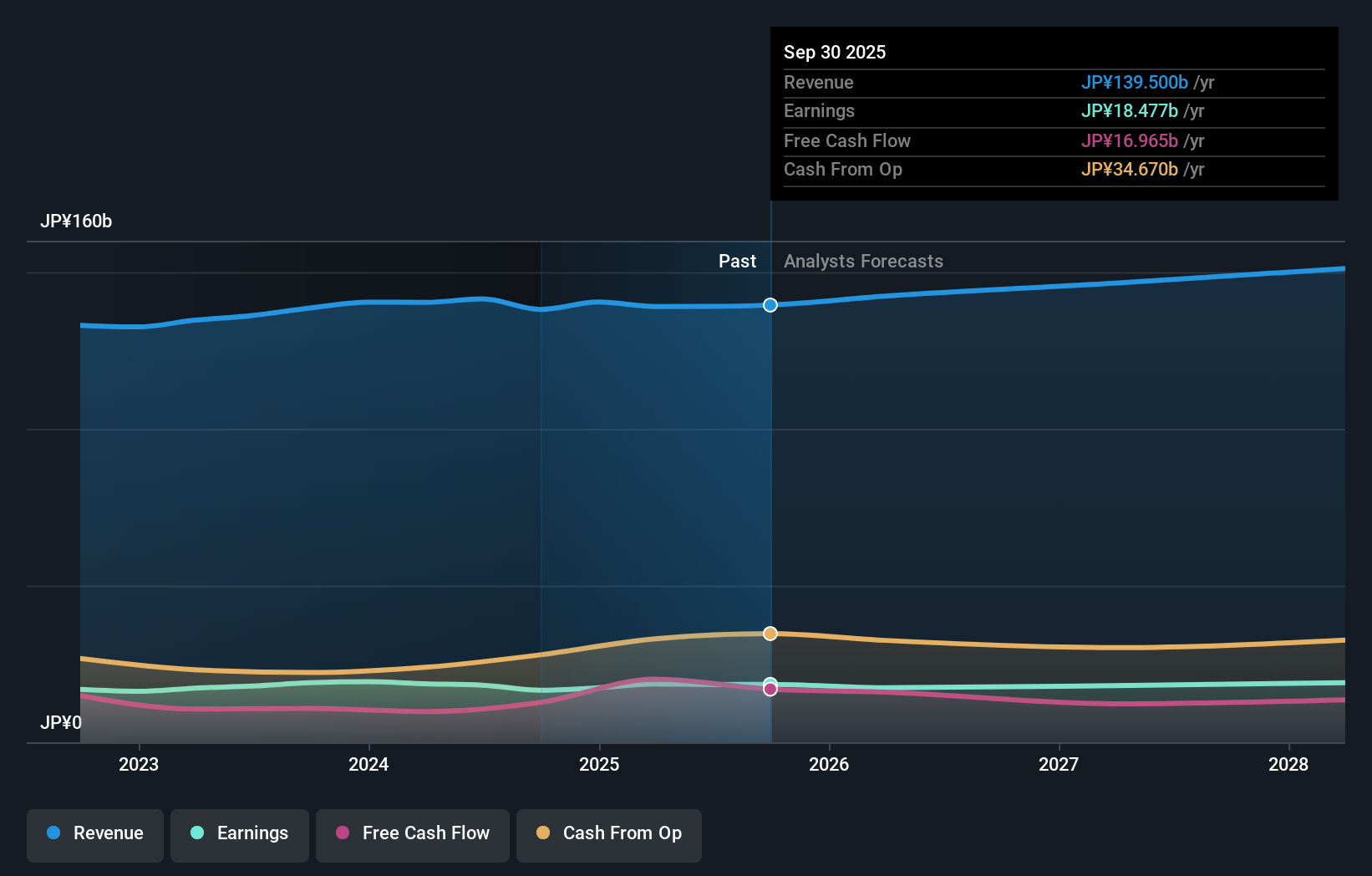1372x876 pixels.
Task: Click the 2026 x-axis label
Action: [829, 764]
